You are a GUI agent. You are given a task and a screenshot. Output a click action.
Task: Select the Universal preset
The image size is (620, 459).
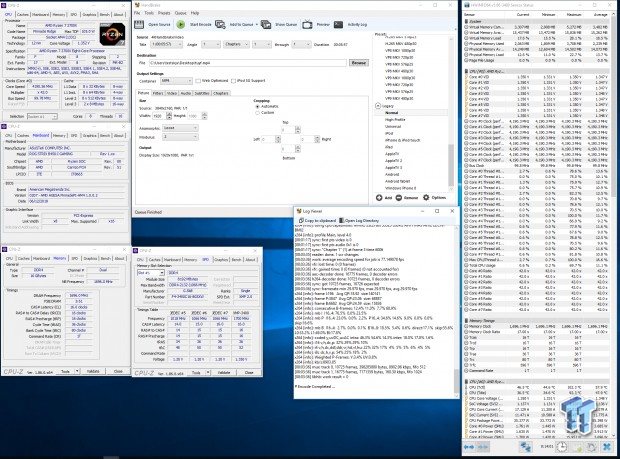coord(393,127)
